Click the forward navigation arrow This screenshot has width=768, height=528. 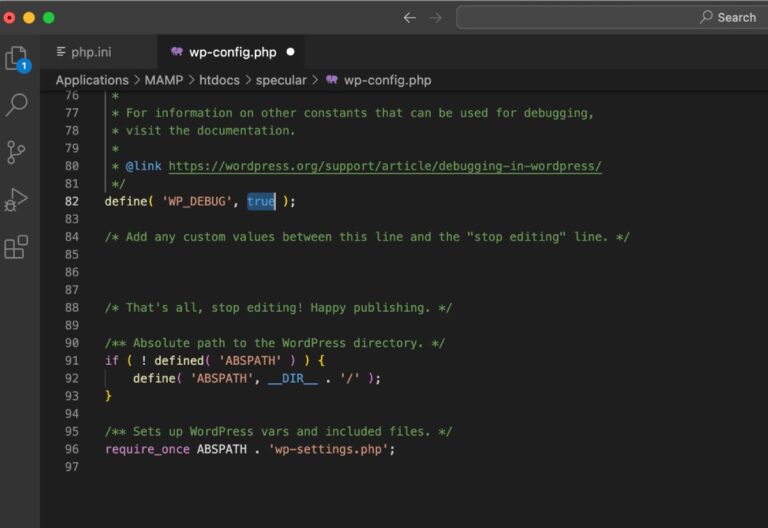point(435,17)
